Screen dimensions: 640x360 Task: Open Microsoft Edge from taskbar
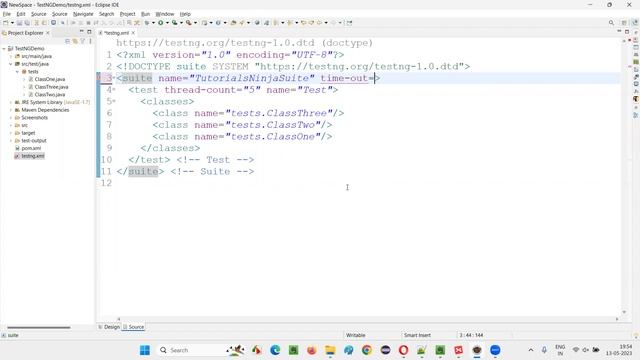click(275, 350)
